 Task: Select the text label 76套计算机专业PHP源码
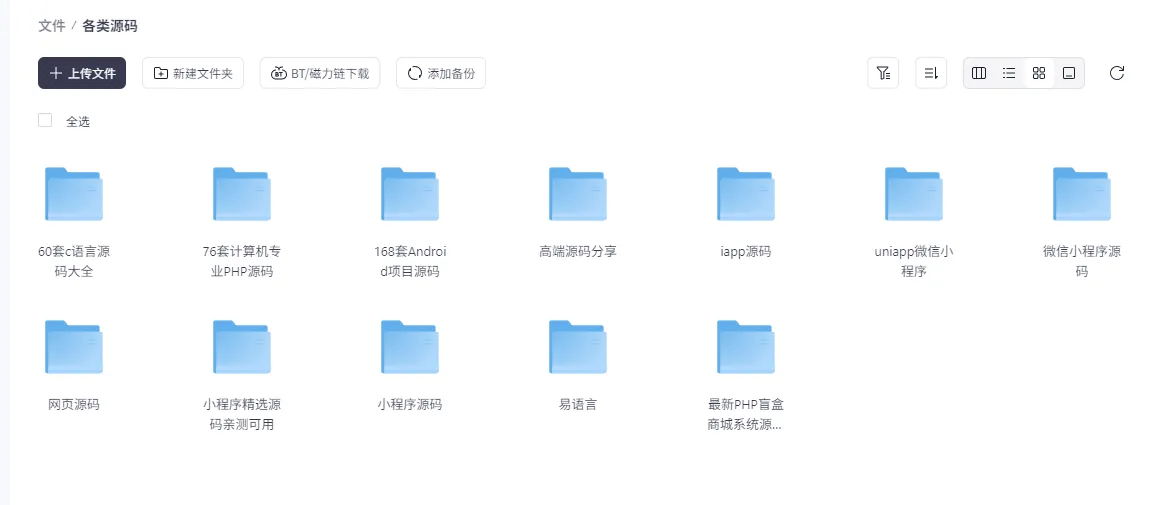(x=242, y=261)
